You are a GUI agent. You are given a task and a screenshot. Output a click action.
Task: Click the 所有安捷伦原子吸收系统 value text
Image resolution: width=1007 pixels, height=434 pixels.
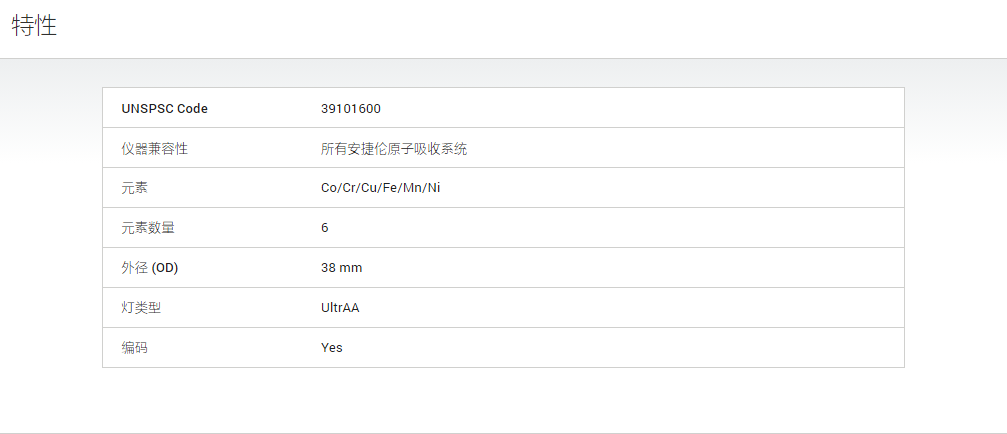(x=394, y=149)
